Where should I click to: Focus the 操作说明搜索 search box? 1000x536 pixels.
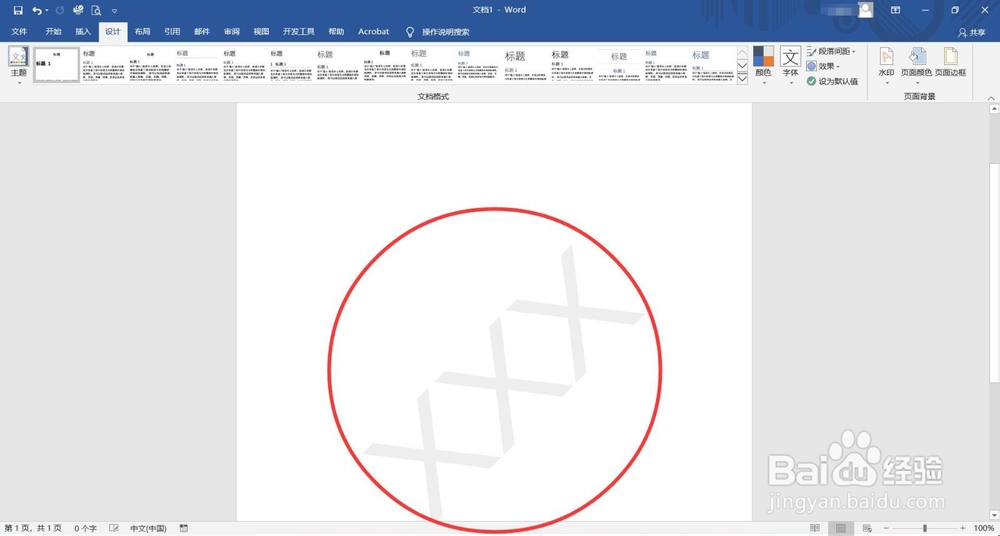[445, 31]
